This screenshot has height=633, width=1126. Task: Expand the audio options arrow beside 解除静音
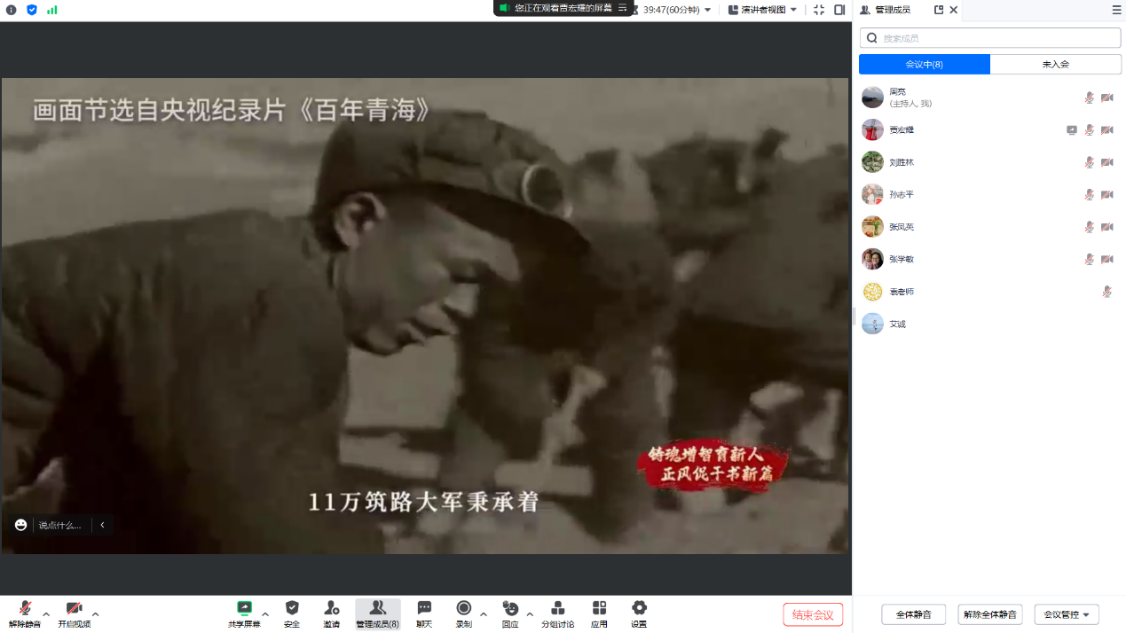(46, 614)
